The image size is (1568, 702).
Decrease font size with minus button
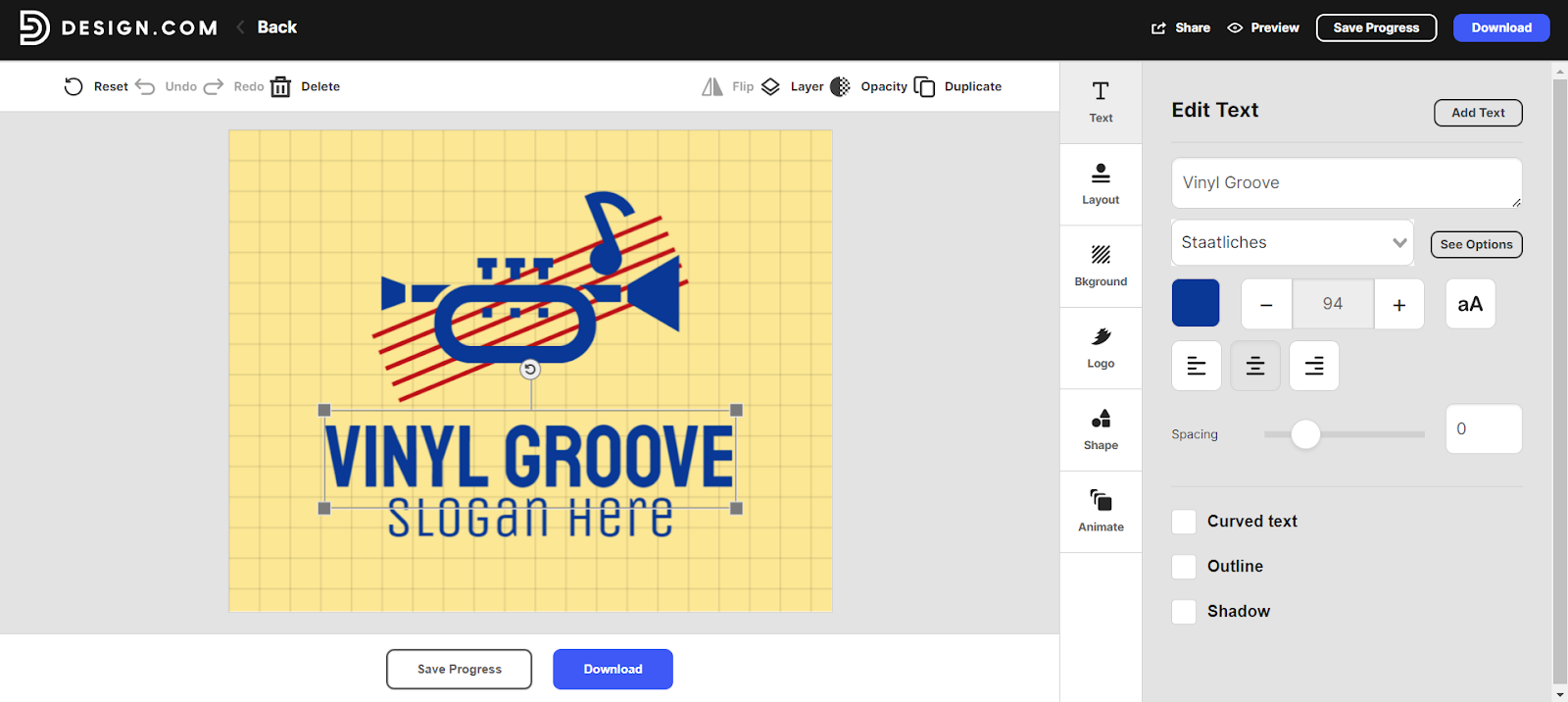click(x=1266, y=304)
